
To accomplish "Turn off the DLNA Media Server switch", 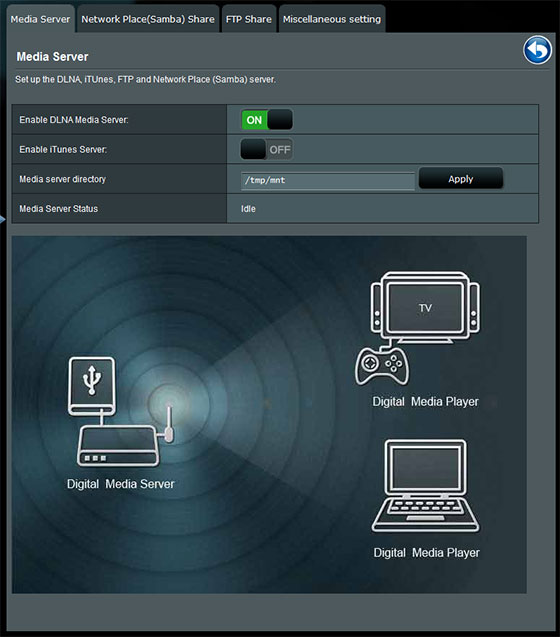I will click(x=267, y=120).
